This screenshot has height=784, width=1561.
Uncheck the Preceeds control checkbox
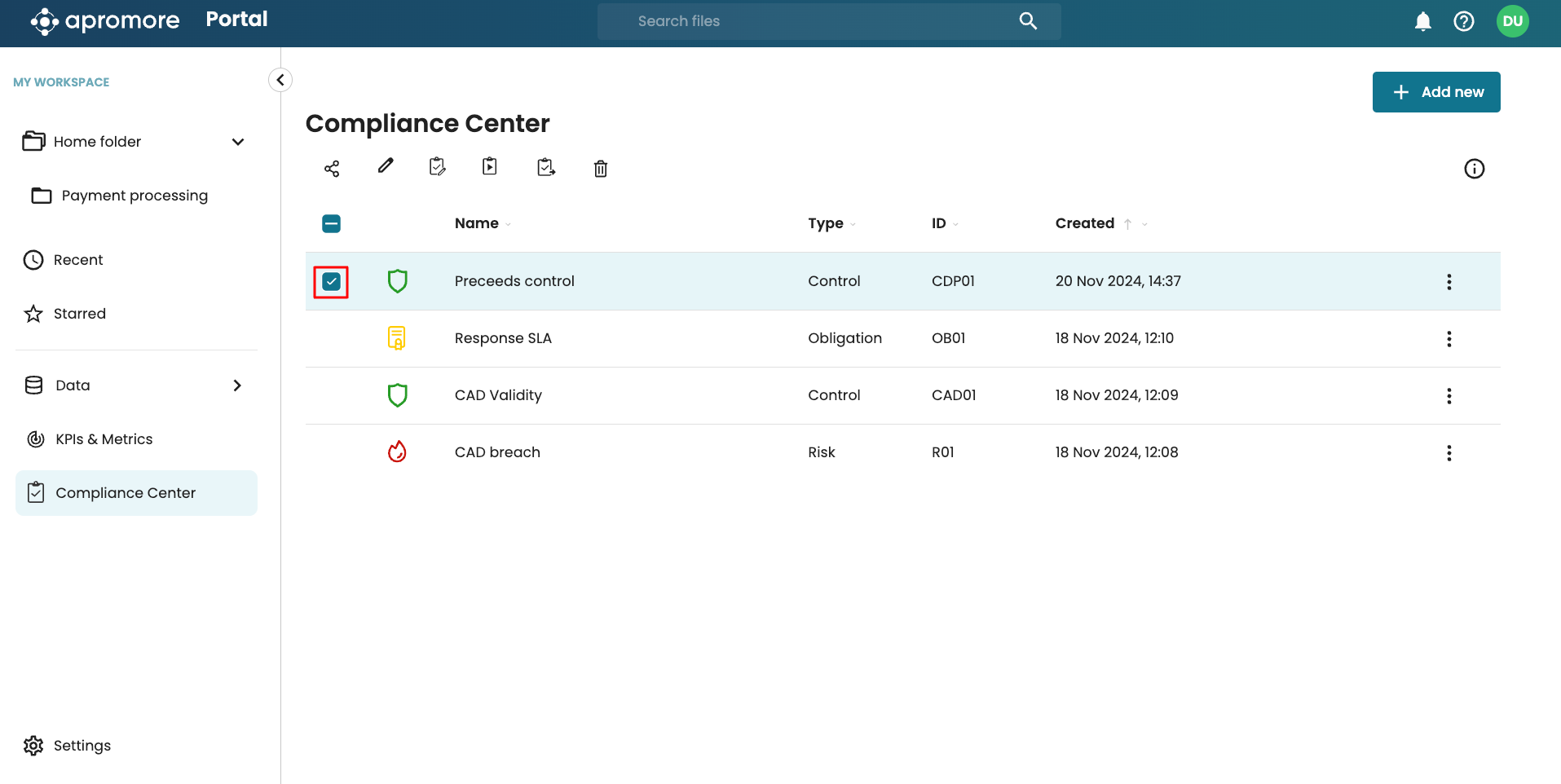(331, 282)
